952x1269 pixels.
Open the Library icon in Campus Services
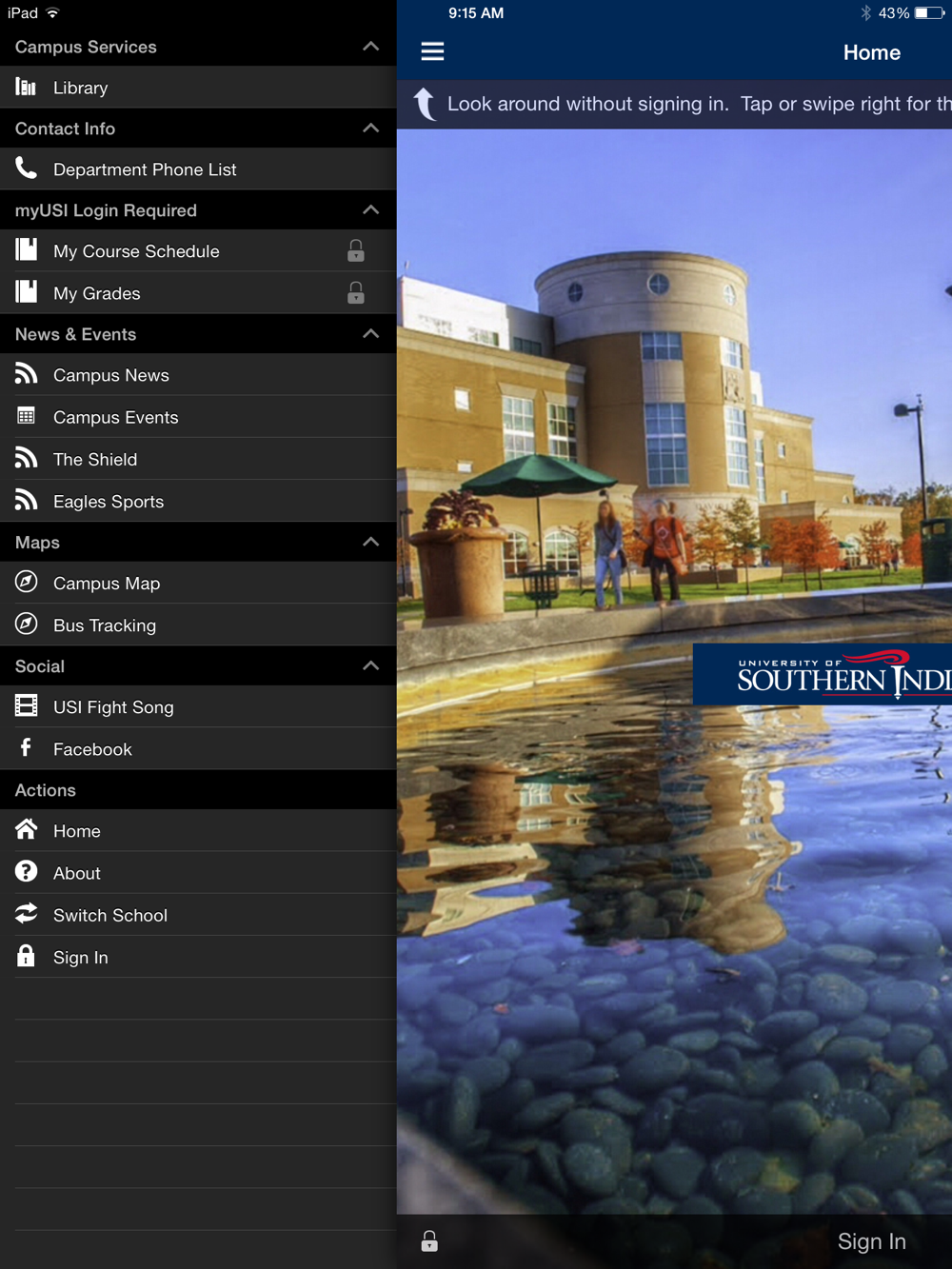click(x=27, y=88)
